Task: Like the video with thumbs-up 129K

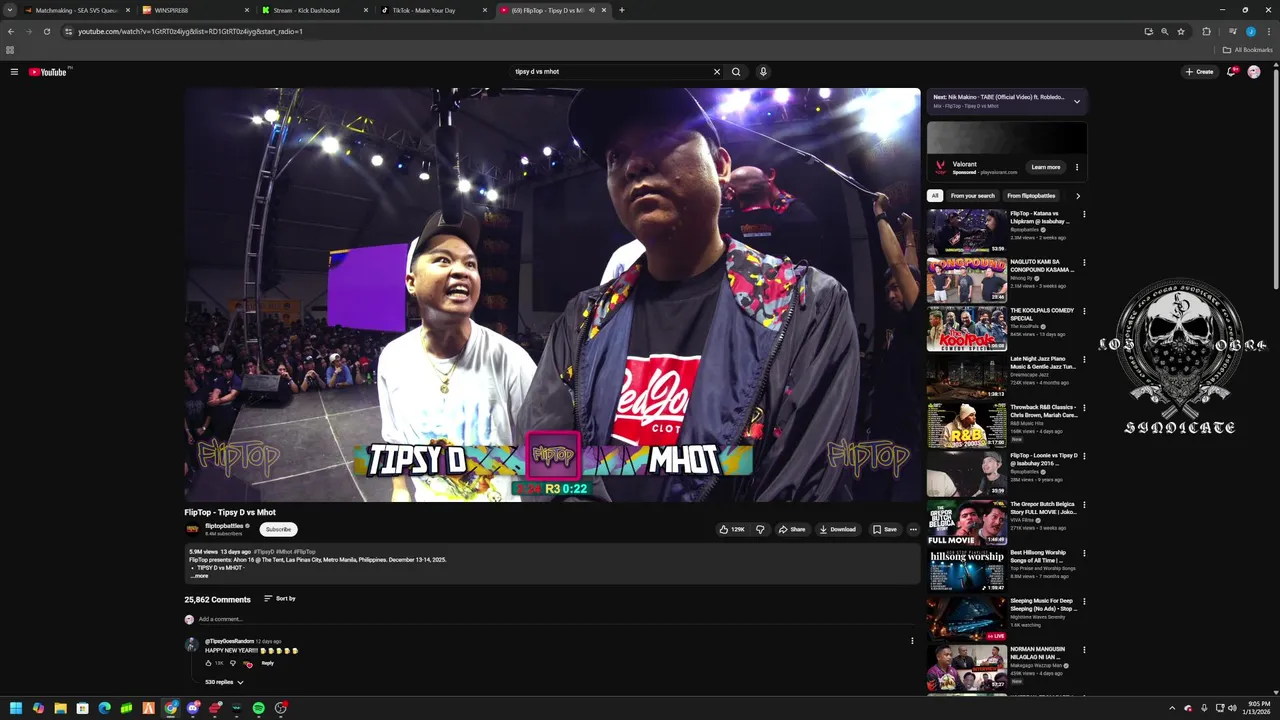Action: coord(733,529)
